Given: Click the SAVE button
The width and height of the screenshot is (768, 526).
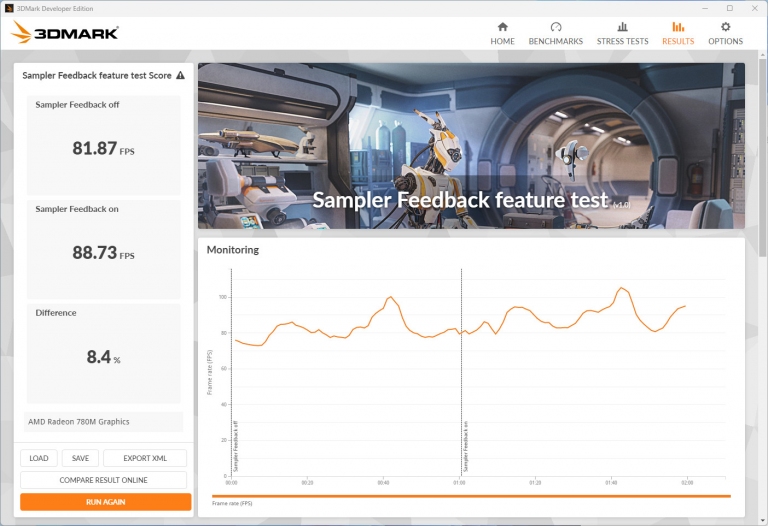Looking at the screenshot, I should point(80,458).
